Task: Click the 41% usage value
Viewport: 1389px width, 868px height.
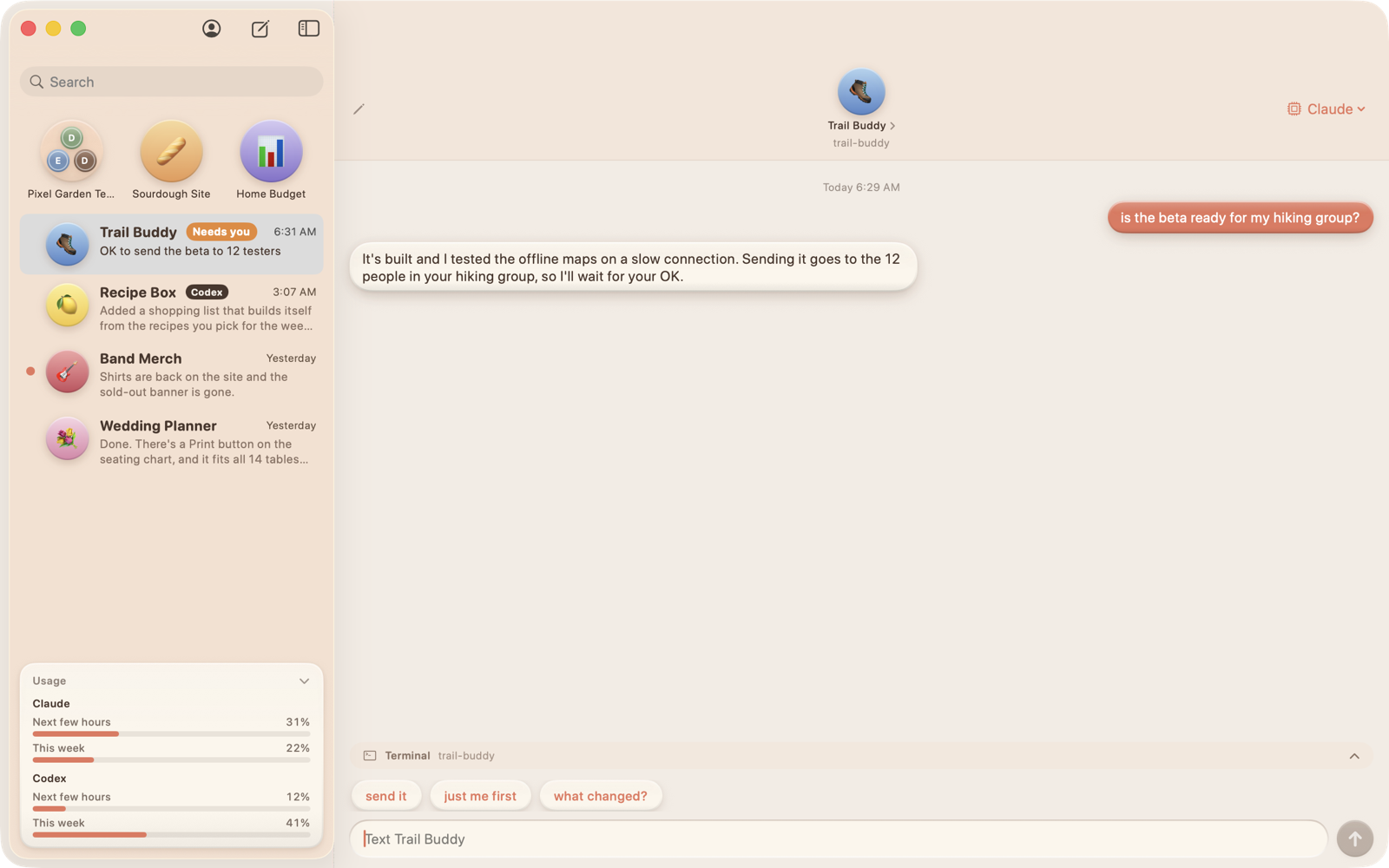Action: pyautogui.click(x=298, y=823)
